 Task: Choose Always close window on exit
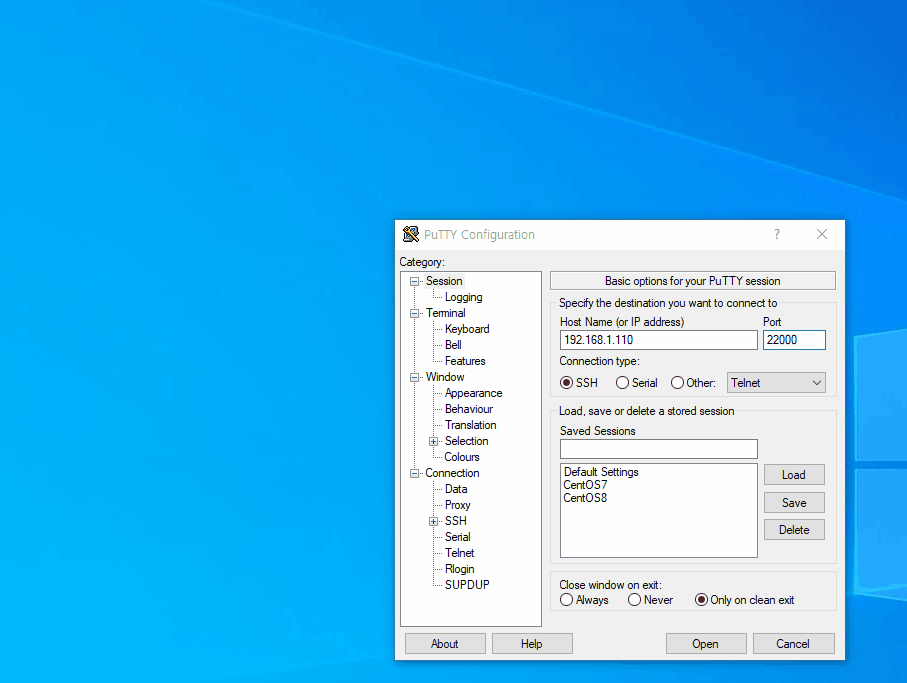[x=566, y=600]
